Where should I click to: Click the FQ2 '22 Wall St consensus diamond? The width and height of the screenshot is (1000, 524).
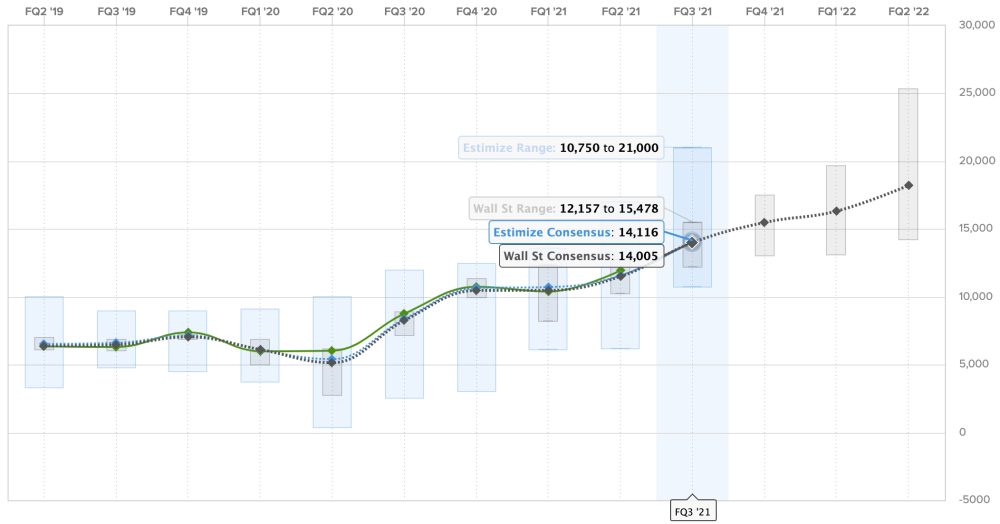click(x=908, y=186)
